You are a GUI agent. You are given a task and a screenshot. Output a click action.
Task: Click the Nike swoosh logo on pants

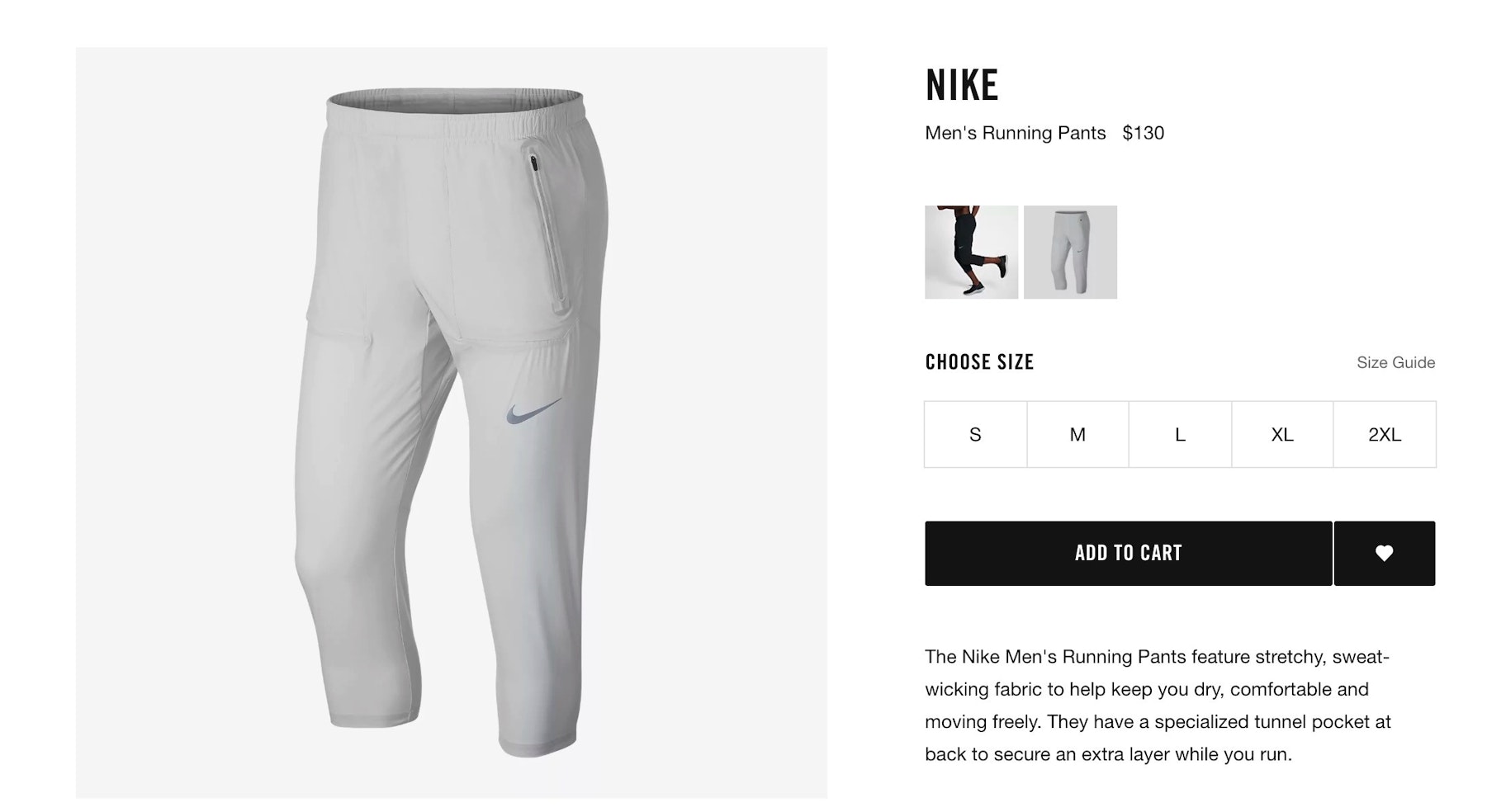click(x=533, y=411)
